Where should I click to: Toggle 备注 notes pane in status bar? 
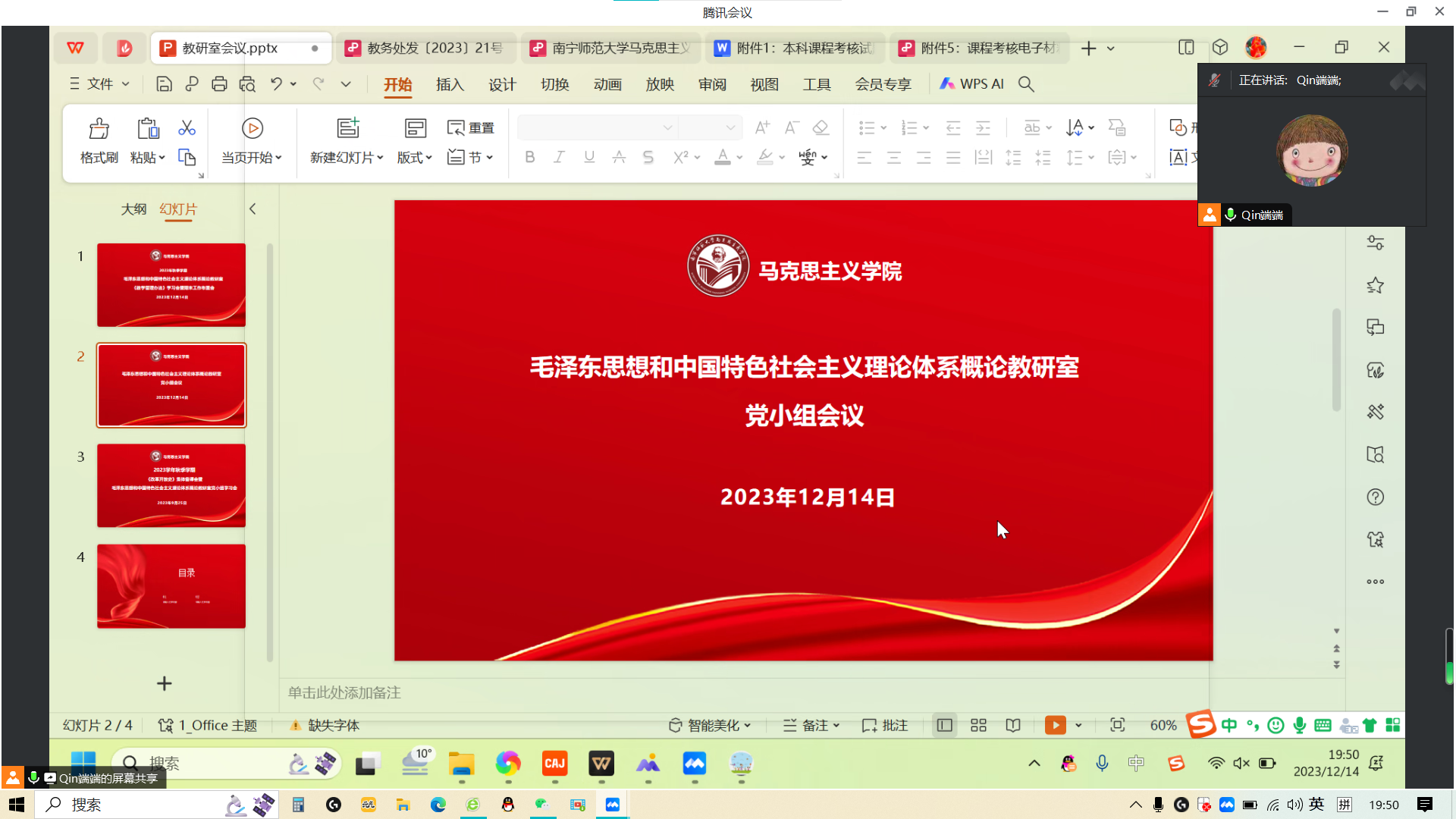(x=811, y=726)
